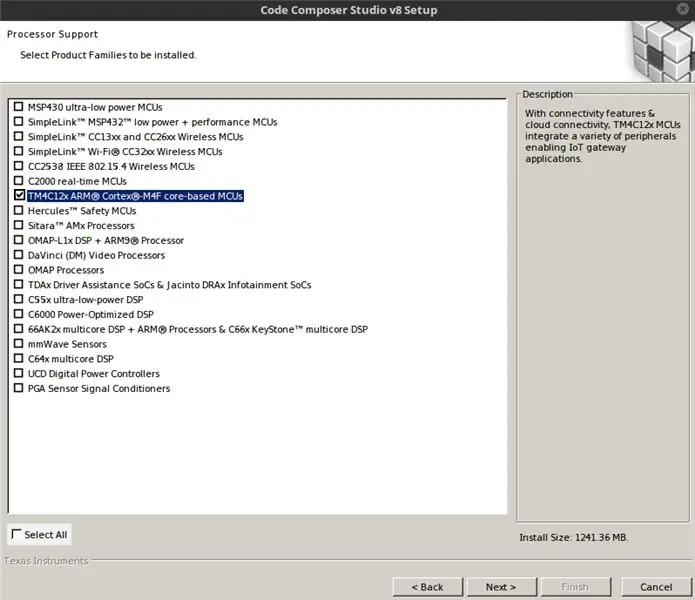Select 'UCD Digital Power Controllers' text
The height and width of the screenshot is (600, 695).
[x=94, y=374]
